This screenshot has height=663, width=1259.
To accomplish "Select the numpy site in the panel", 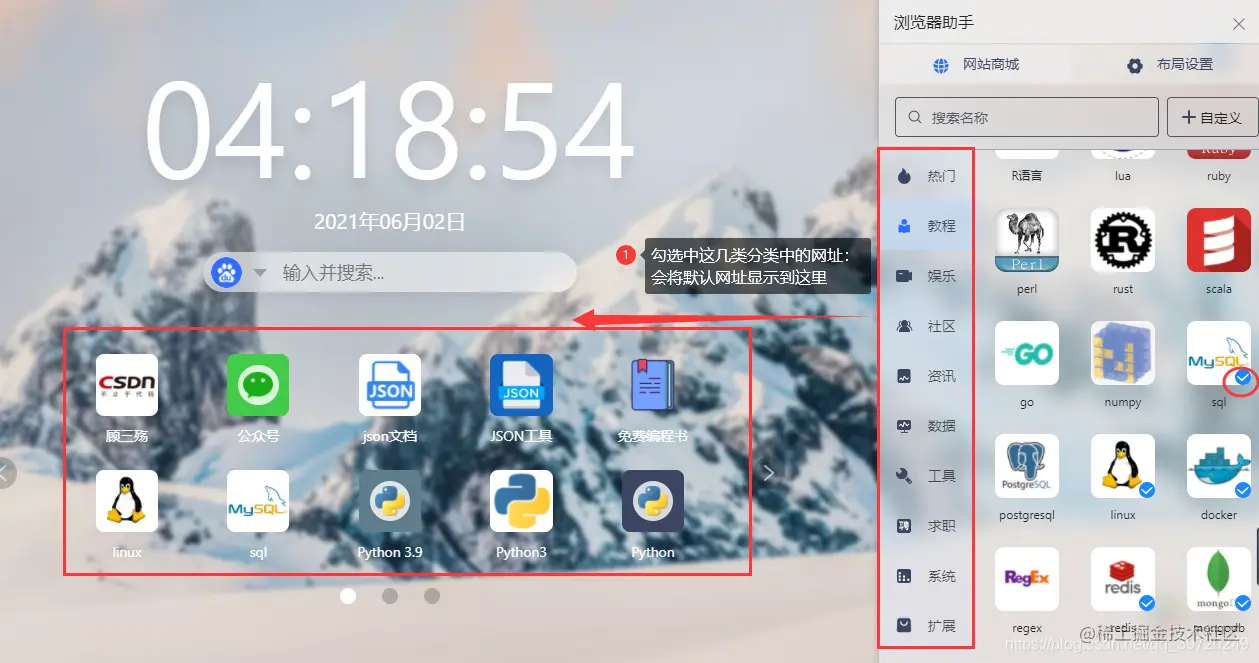I will pyautogui.click(x=1123, y=353).
